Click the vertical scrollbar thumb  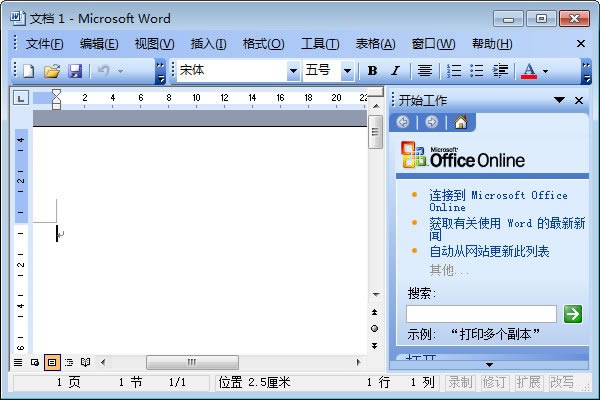click(375, 132)
